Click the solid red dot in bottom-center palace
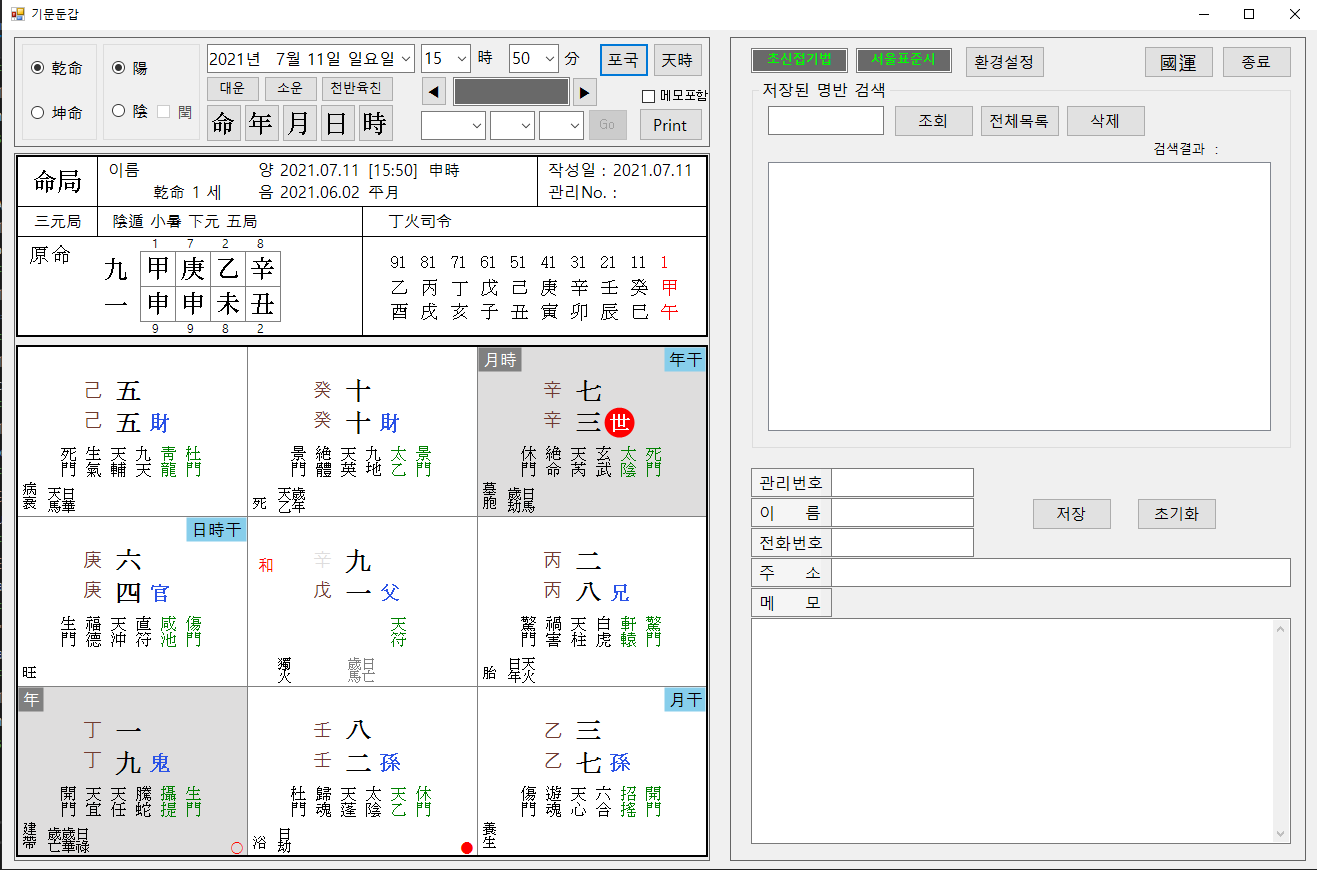This screenshot has width=1317, height=870. [x=467, y=848]
